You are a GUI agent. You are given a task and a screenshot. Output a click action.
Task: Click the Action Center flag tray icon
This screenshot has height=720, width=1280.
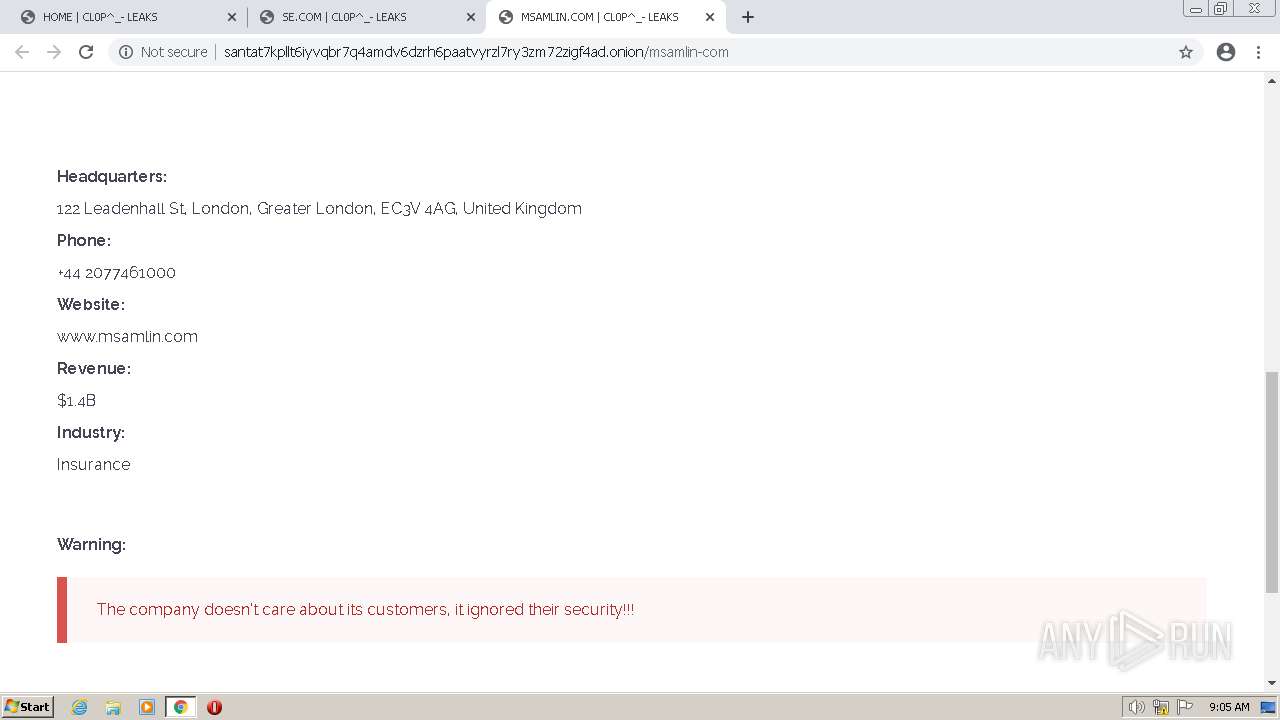coord(1185,707)
